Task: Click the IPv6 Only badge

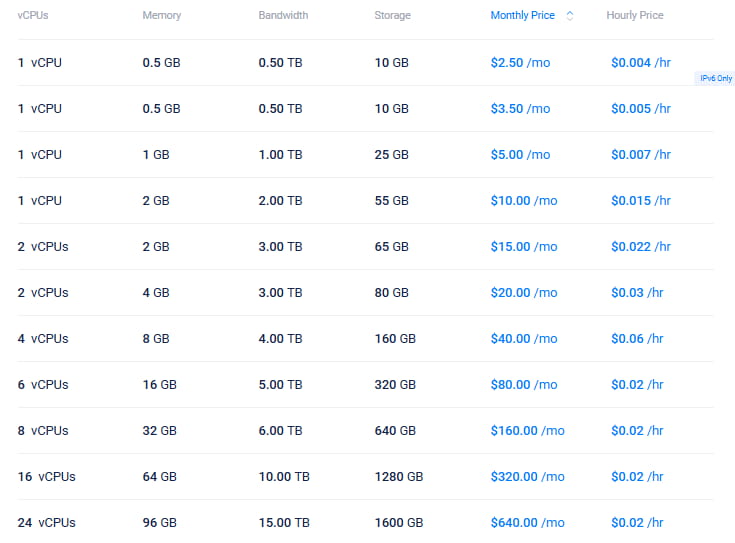Action: pyautogui.click(x=716, y=78)
